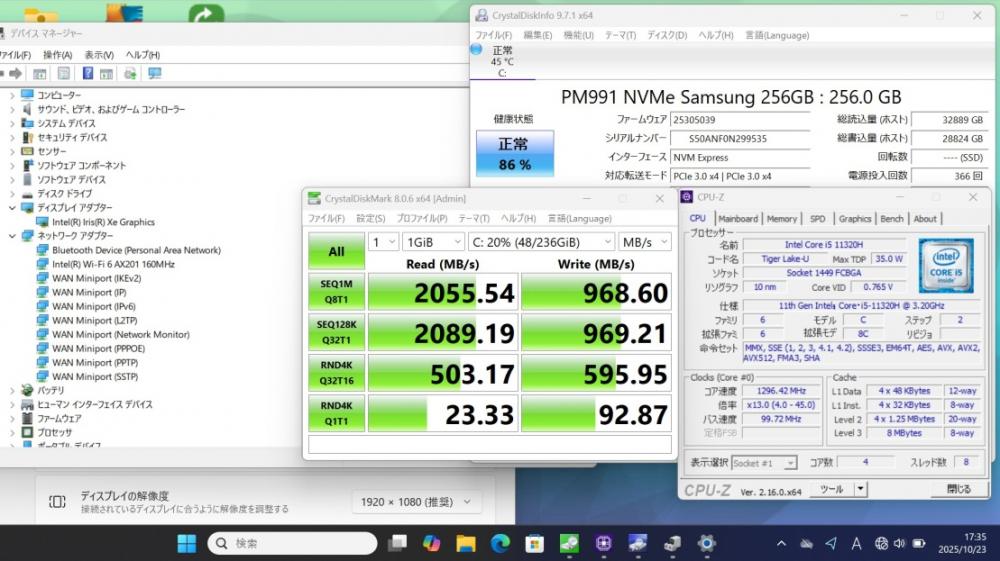This screenshot has height=561, width=1000.
Task: Switch to the Graphics tab in CPU-Z
Action: click(855, 219)
